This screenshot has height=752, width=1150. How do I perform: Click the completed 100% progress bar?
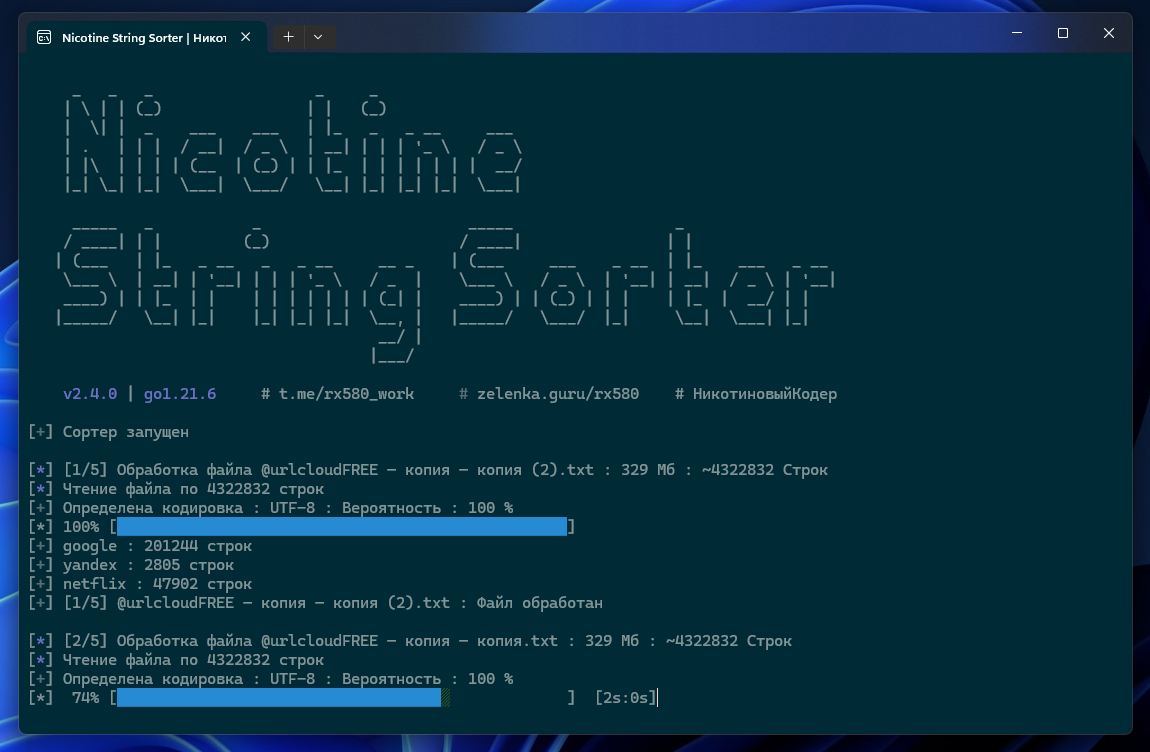(342, 527)
